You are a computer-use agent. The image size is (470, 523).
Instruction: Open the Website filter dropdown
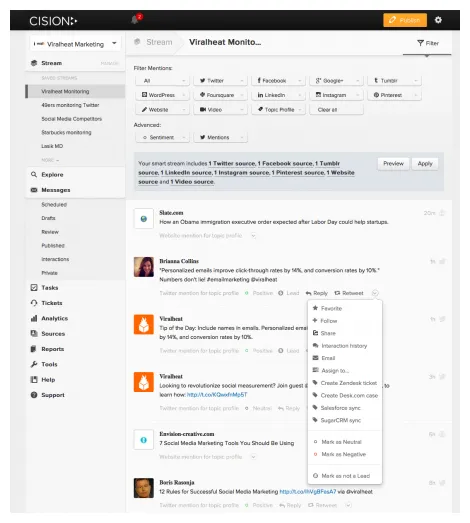162,109
